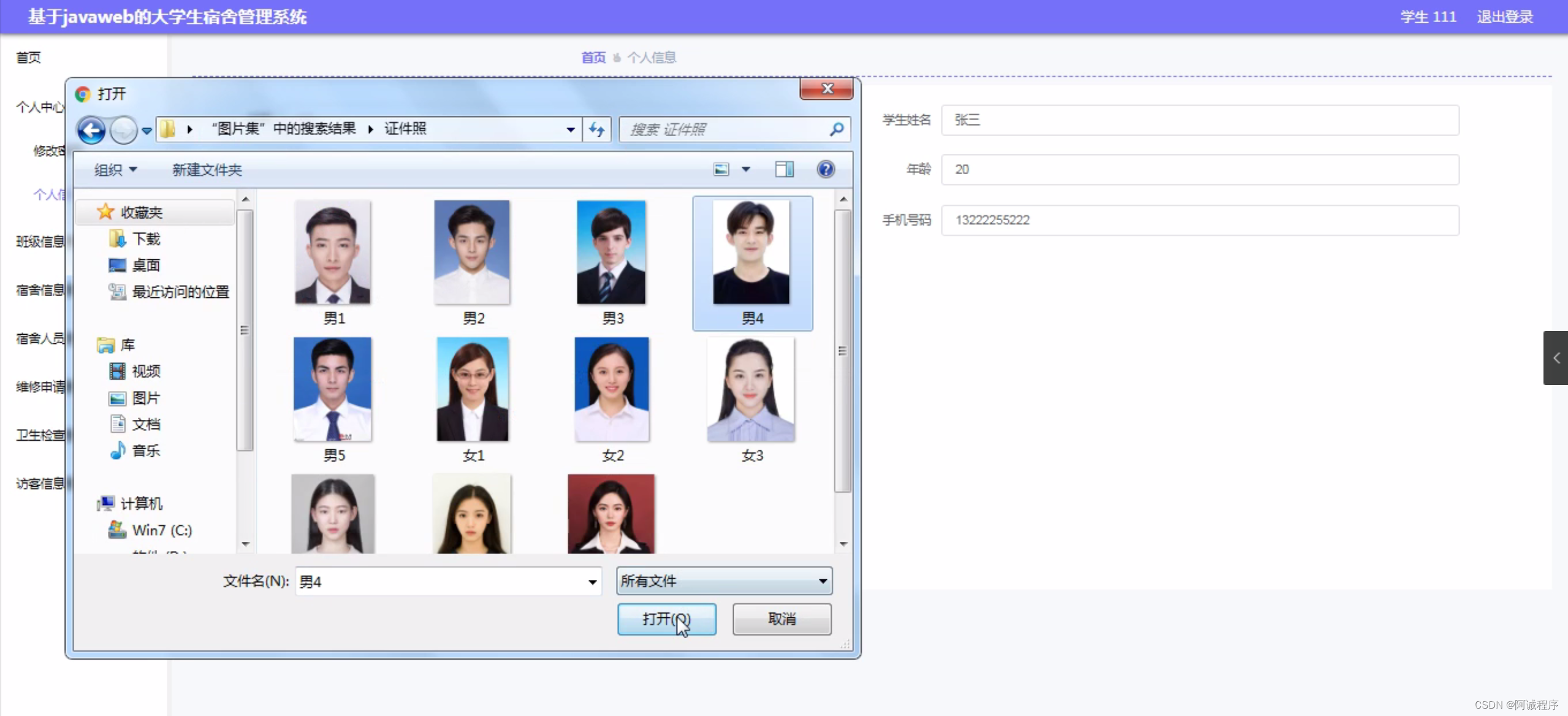The image size is (1568, 716).
Task: Click the help question mark icon
Action: (826, 169)
